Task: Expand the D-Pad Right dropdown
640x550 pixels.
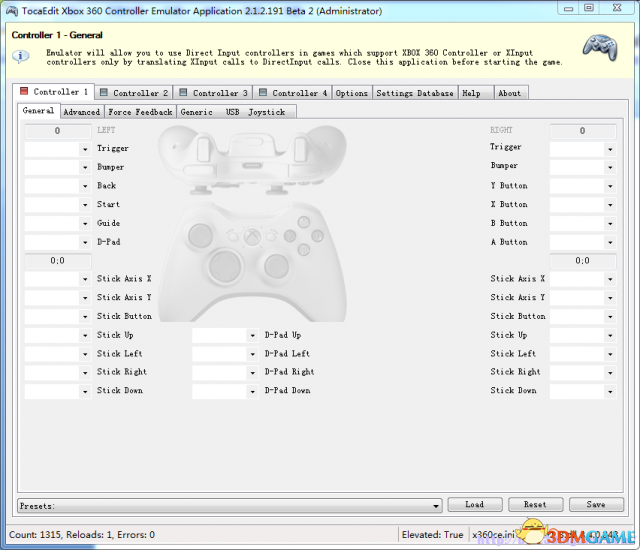Action: click(253, 373)
